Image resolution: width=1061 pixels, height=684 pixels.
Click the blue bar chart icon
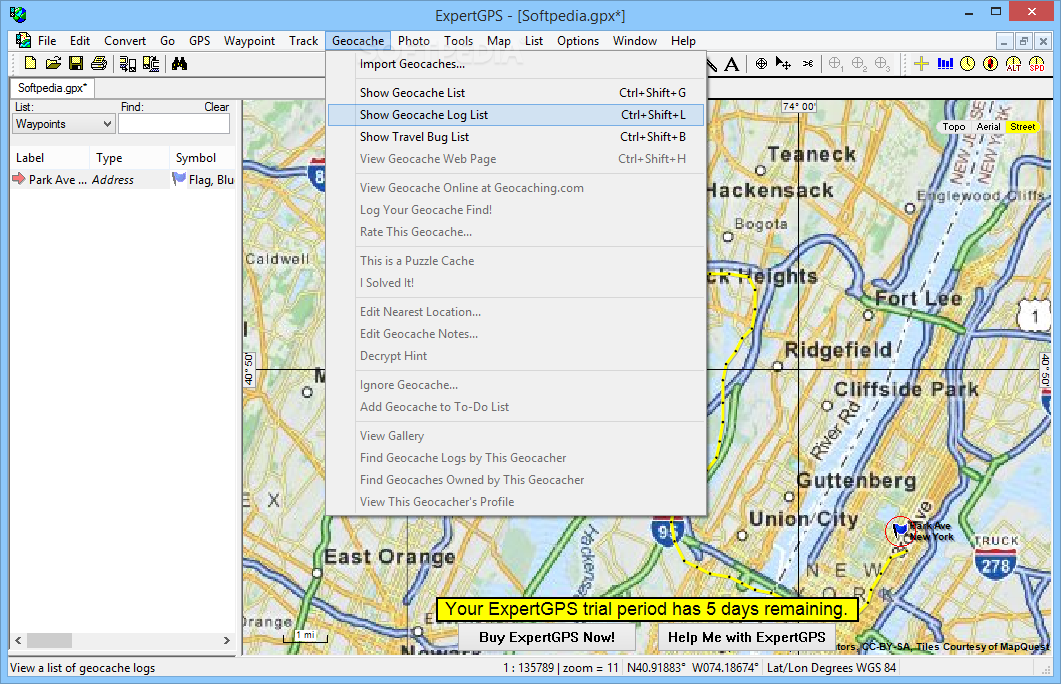point(945,64)
